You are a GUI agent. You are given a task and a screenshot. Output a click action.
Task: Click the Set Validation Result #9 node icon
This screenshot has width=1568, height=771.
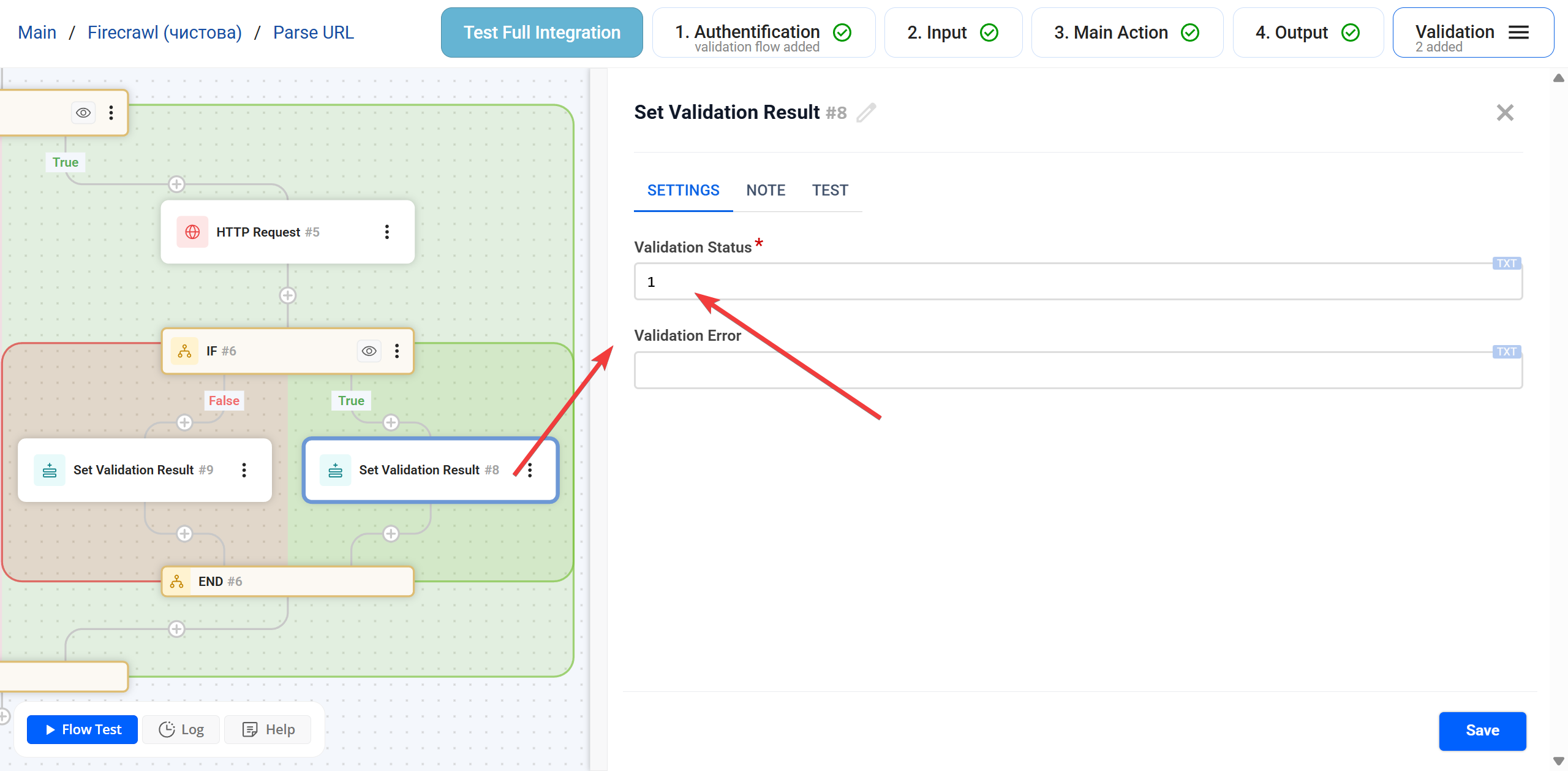[x=50, y=470]
